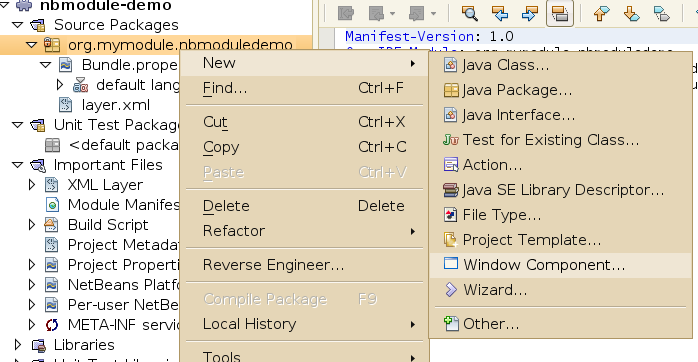Screen dimensions: 698x362
Task: Click the editor Forward navigation icon
Action: coord(416,13)
